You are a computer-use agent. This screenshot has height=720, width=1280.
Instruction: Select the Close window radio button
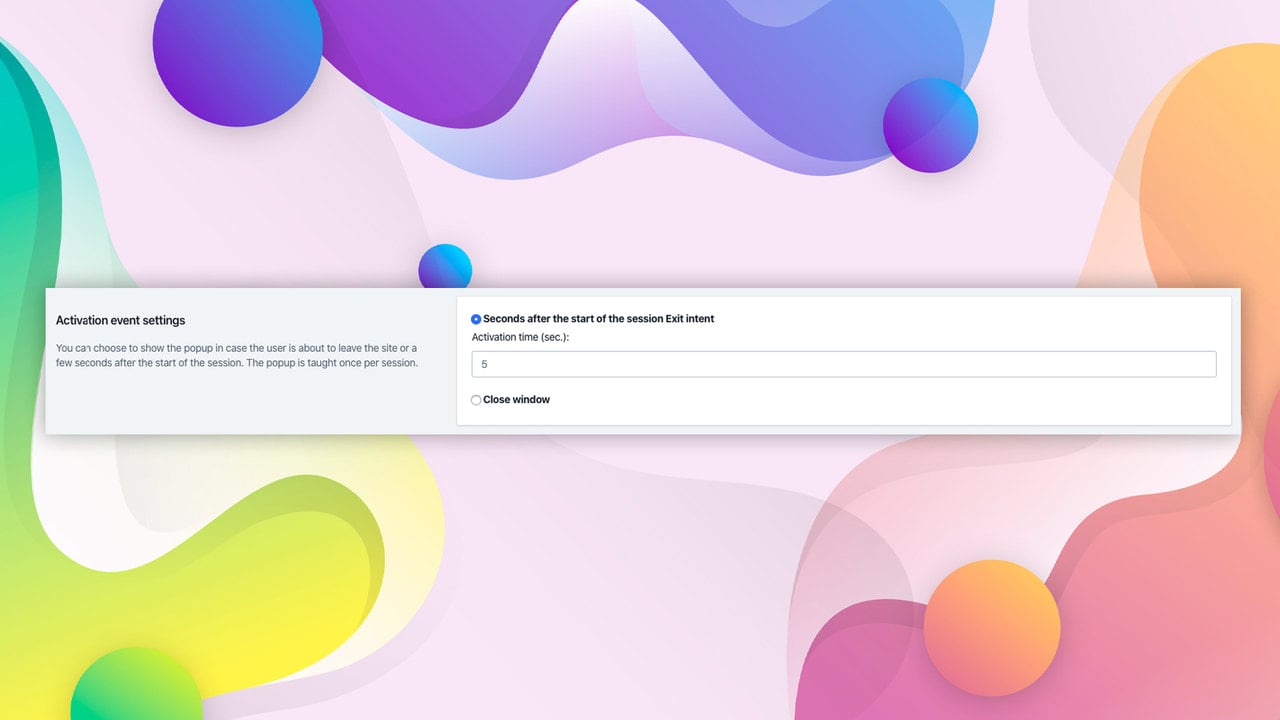[476, 400]
